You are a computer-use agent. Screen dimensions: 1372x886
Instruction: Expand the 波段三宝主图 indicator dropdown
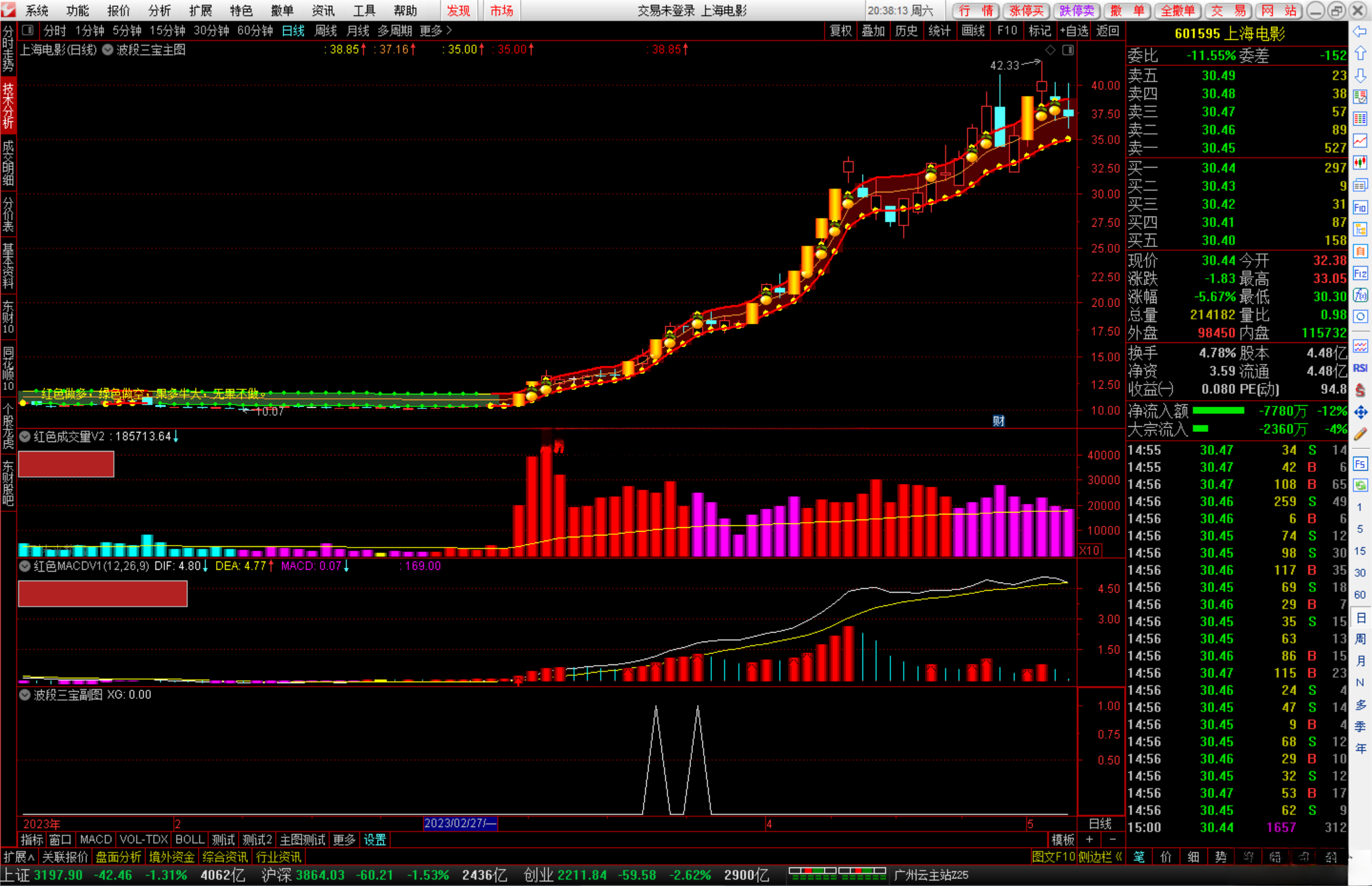pos(108,50)
